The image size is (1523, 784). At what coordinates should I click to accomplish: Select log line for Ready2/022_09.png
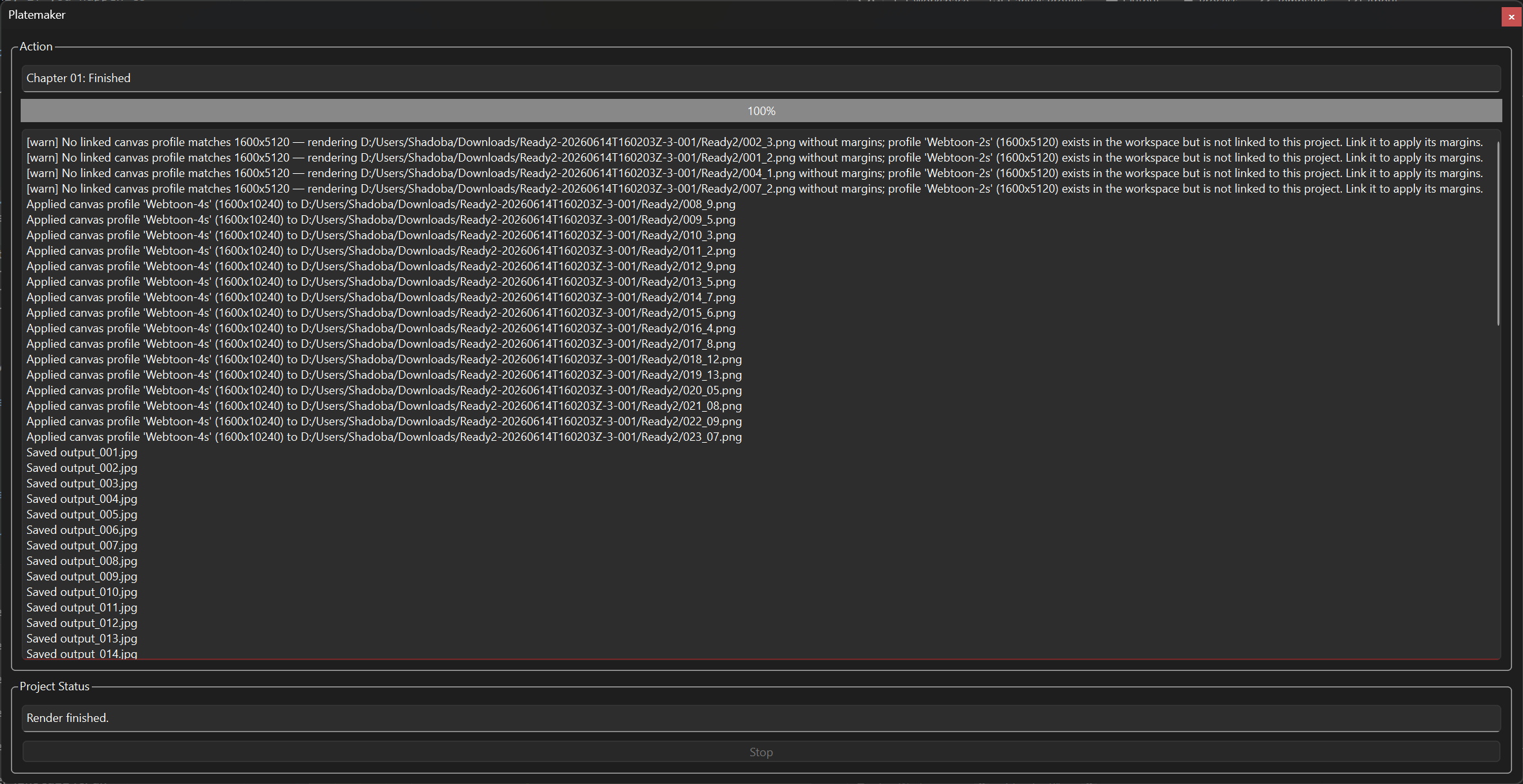[384, 421]
